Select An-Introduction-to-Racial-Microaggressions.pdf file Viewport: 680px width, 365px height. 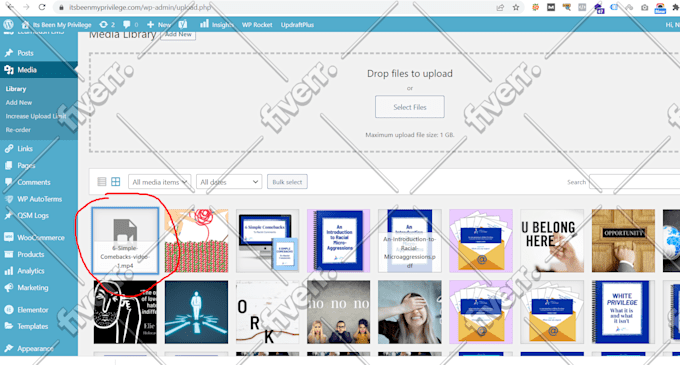[410, 241]
